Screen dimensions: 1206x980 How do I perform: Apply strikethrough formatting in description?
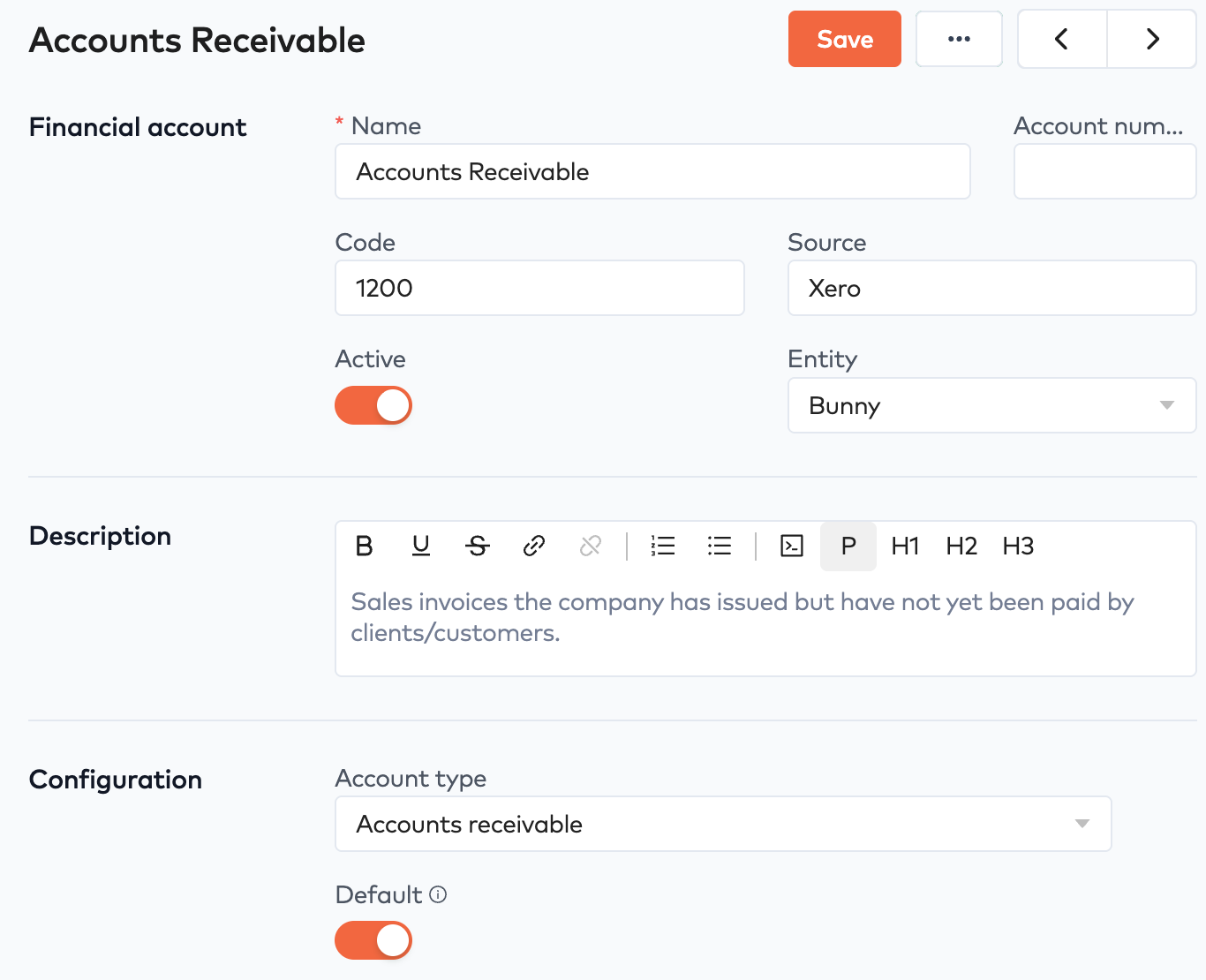click(478, 547)
